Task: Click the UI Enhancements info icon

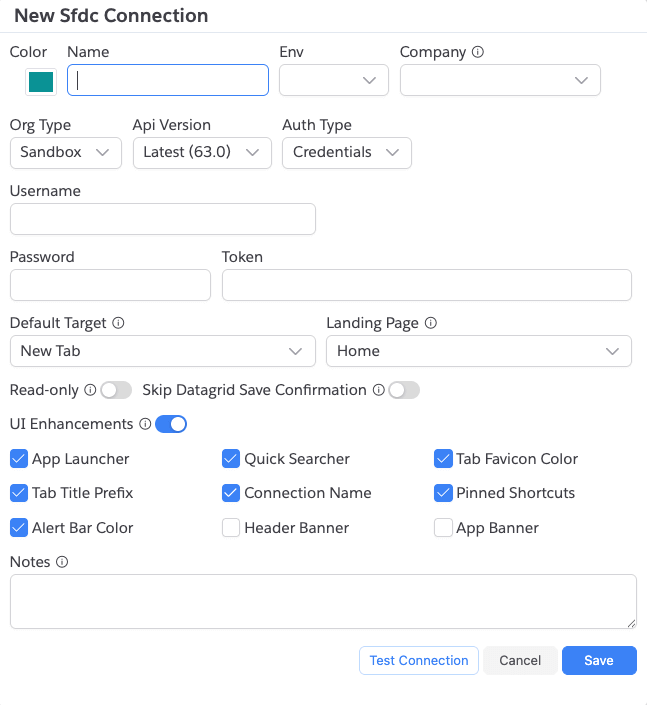Action: tap(145, 424)
